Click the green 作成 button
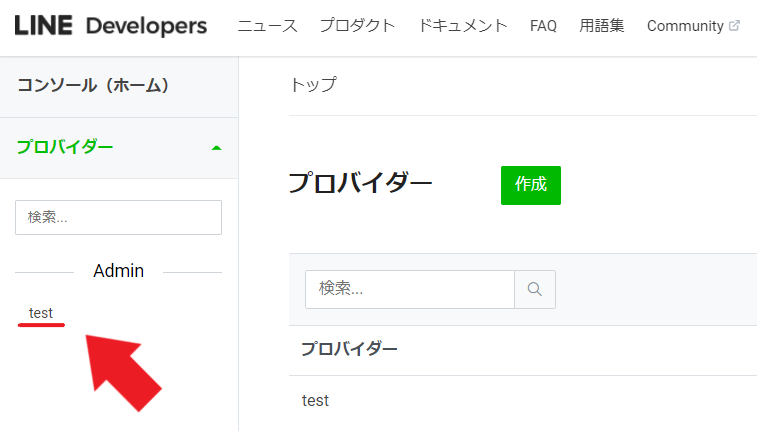The height and width of the screenshot is (431, 757). coord(531,185)
